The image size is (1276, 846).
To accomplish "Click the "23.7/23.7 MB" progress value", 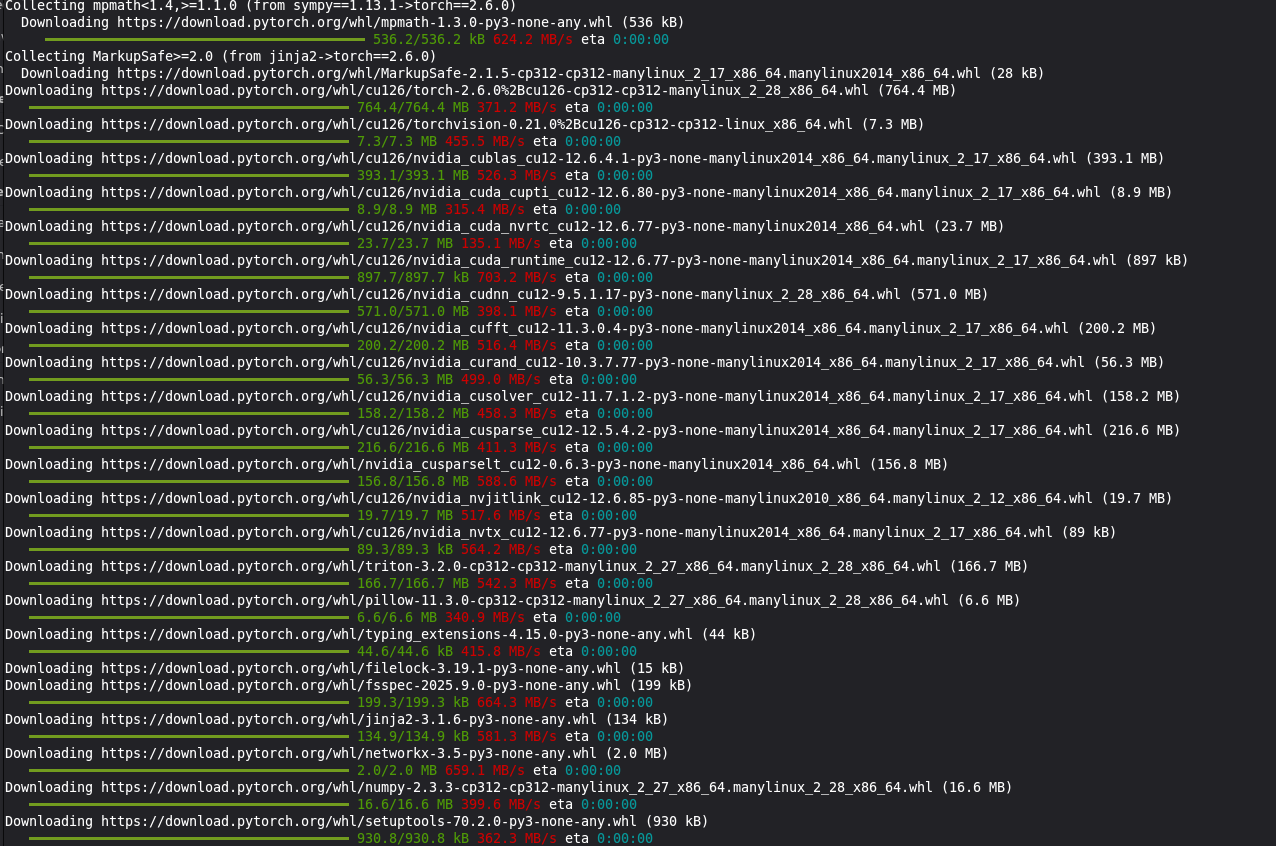I will [405, 243].
